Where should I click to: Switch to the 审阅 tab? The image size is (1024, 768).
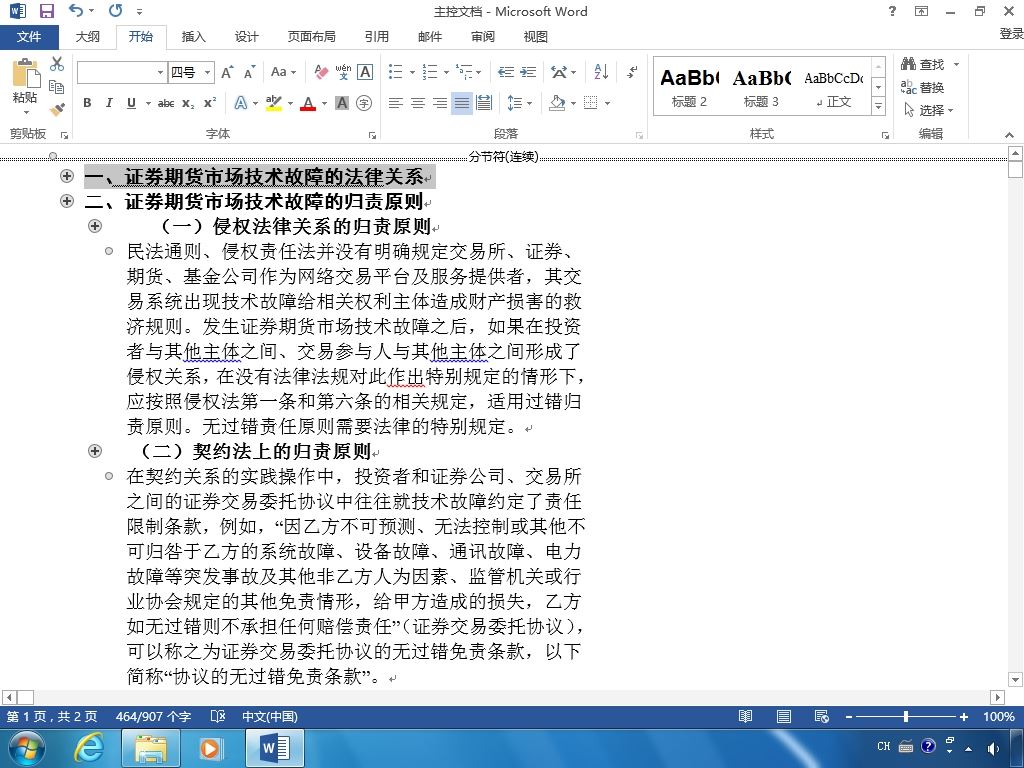pyautogui.click(x=483, y=37)
